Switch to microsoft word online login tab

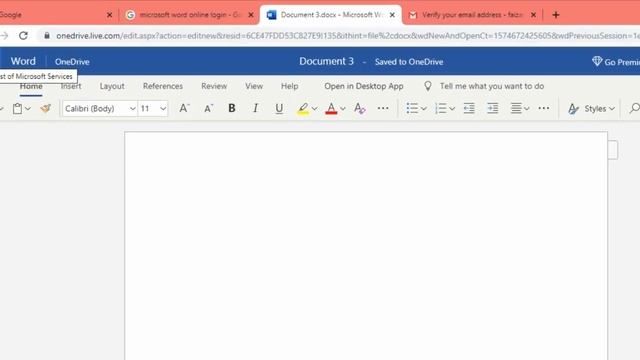[190, 15]
